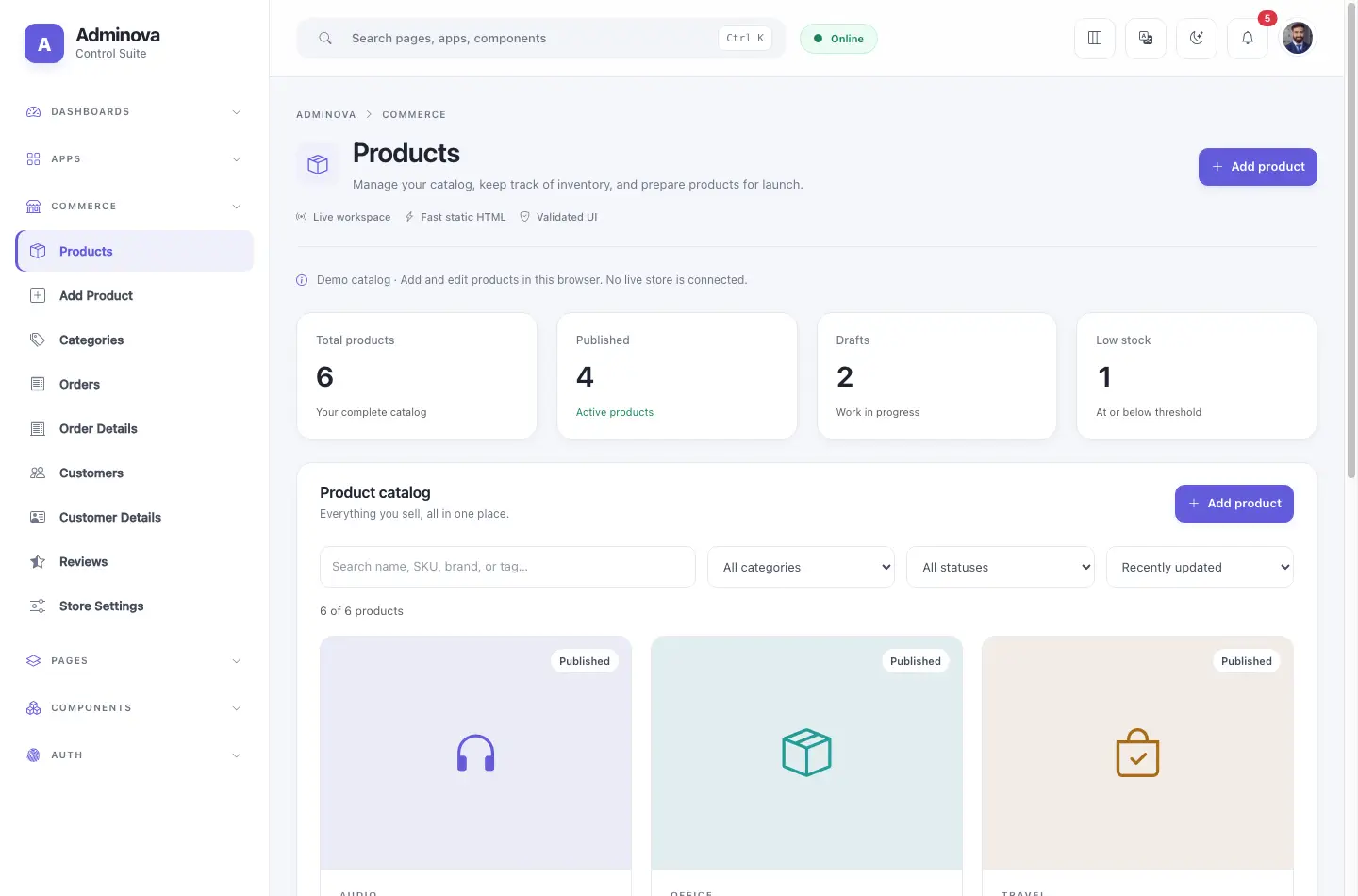Open Order Details in the sidebar
The width and height of the screenshot is (1358, 896).
135,428
